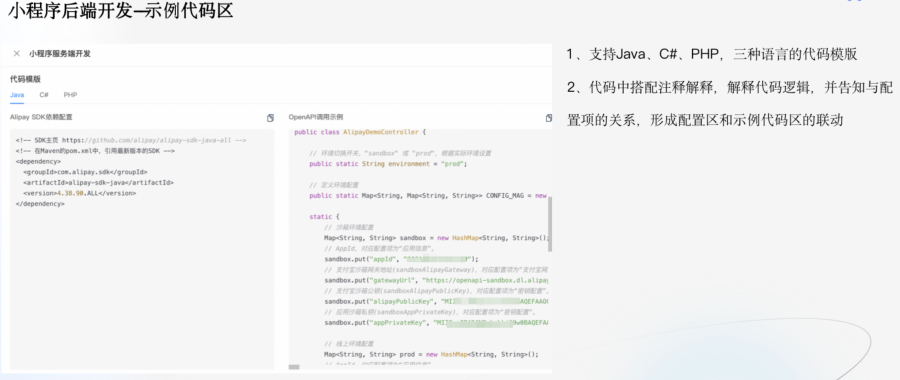Click the horizontal scrollbar thumb under OpenAPI code
Viewport: 900px width, 380px height.
click(294, 367)
